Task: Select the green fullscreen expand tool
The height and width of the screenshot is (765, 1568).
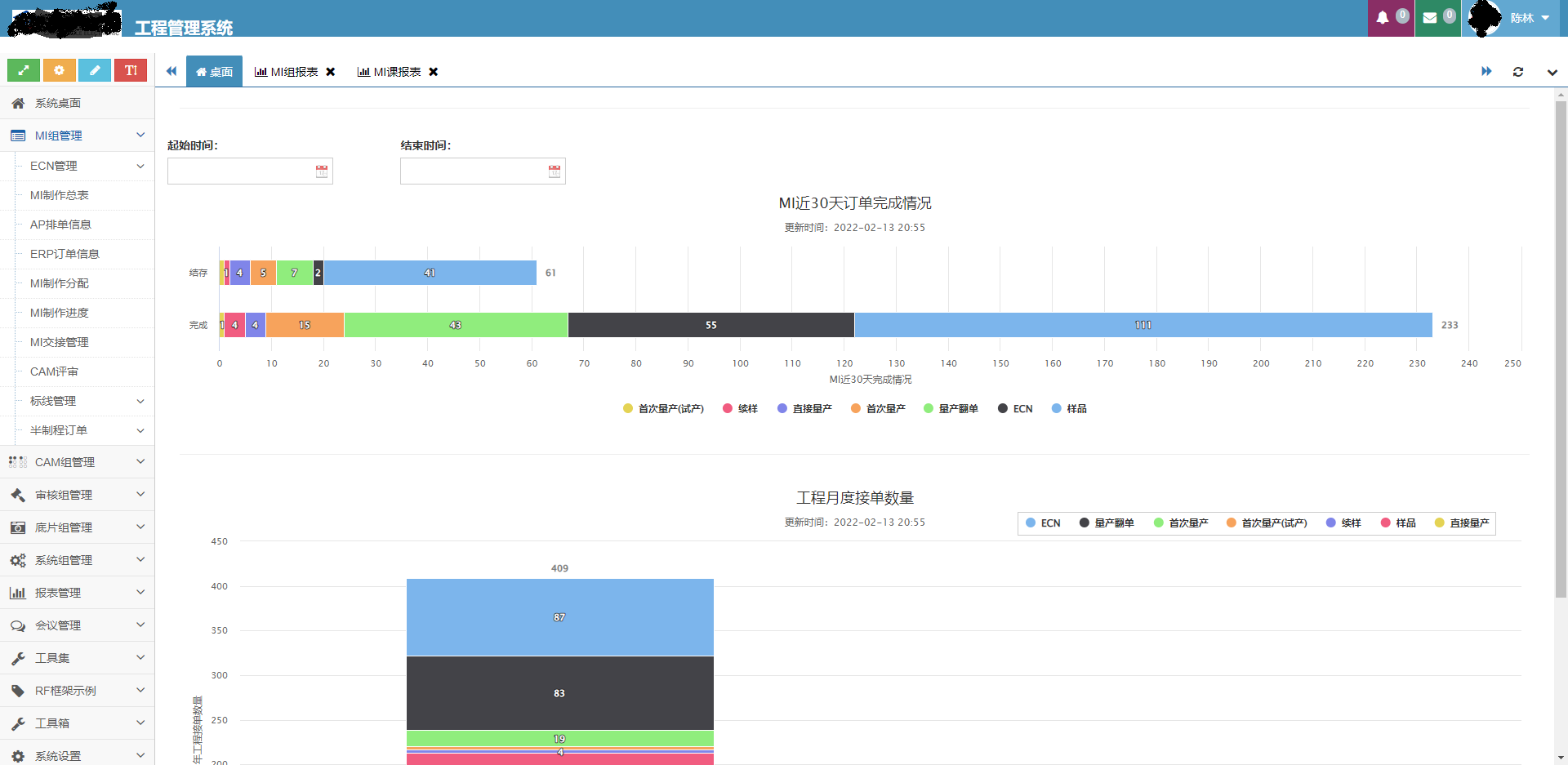Action: point(23,70)
